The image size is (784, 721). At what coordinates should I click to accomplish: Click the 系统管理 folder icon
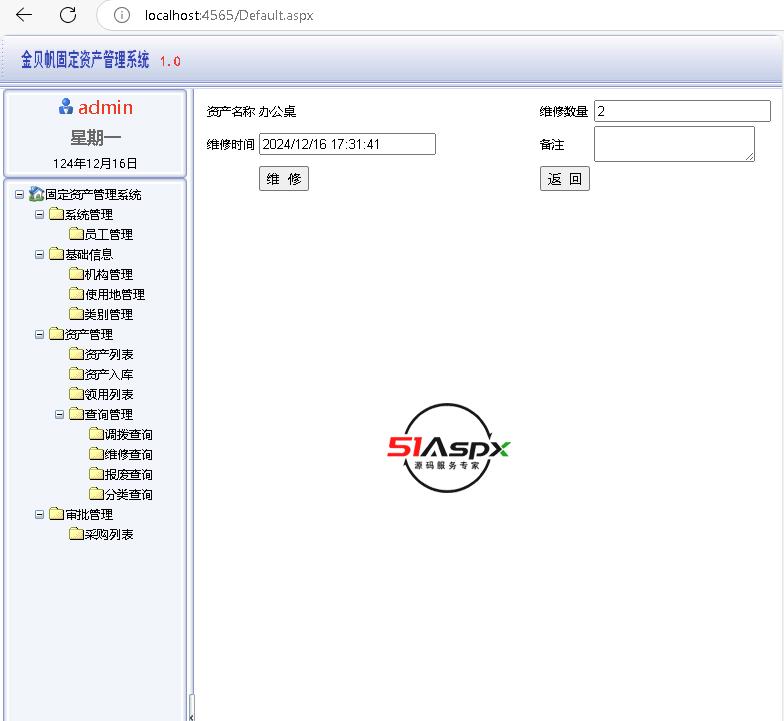coord(56,214)
